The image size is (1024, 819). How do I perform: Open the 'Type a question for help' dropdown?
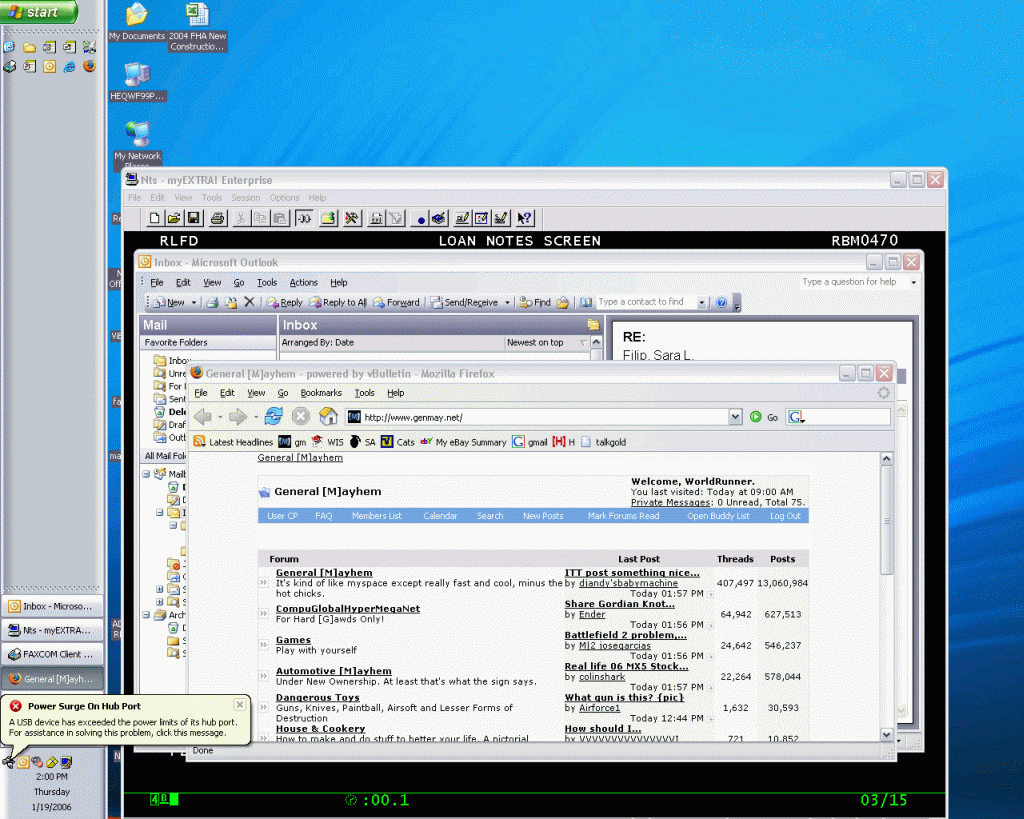[914, 282]
